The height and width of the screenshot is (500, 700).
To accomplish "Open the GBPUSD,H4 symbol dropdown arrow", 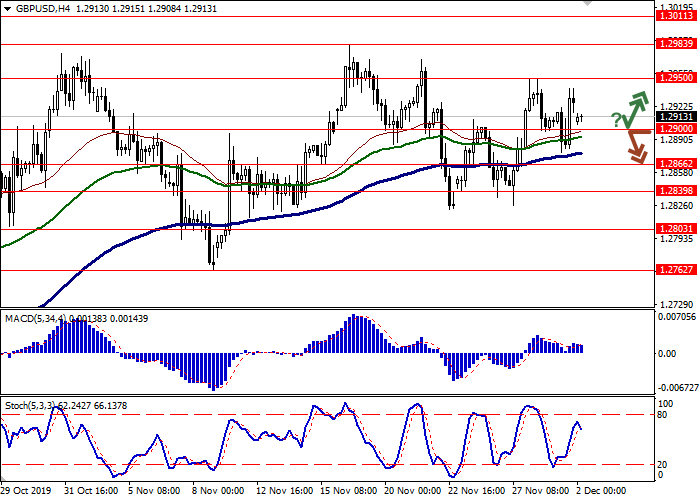I will tap(8, 8).
